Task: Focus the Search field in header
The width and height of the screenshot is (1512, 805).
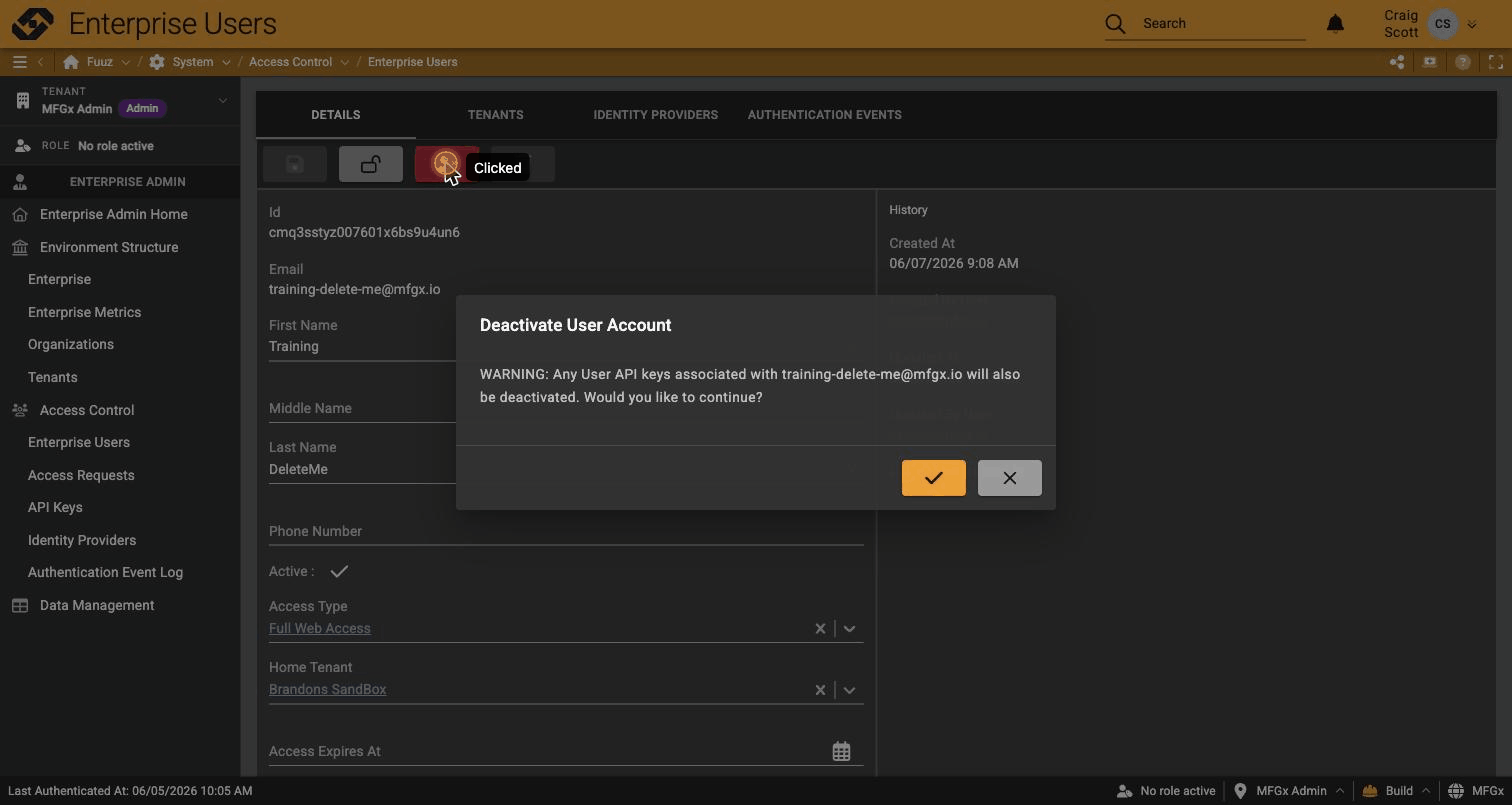Action: pyautogui.click(x=1223, y=23)
